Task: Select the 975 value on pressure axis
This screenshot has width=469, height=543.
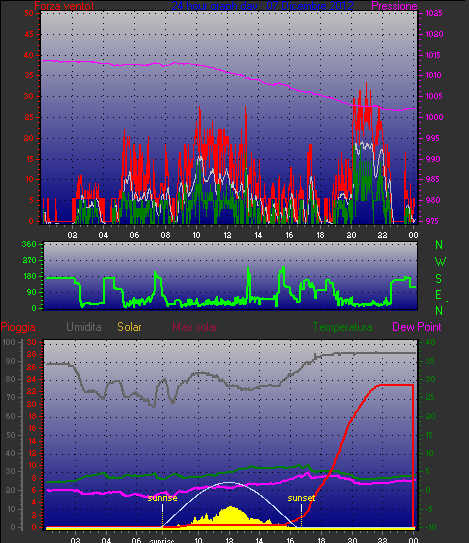Action: coord(433,221)
